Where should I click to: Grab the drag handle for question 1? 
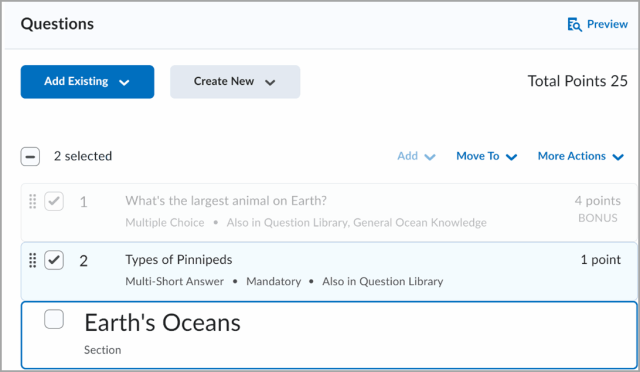click(33, 201)
